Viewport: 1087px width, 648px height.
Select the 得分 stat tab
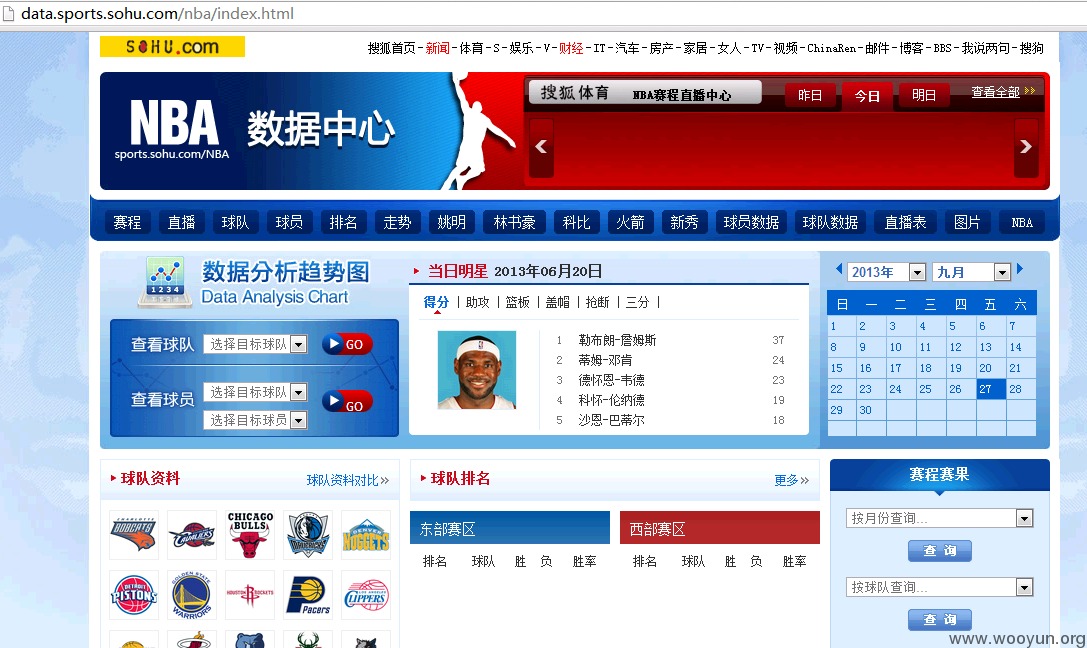coord(436,302)
